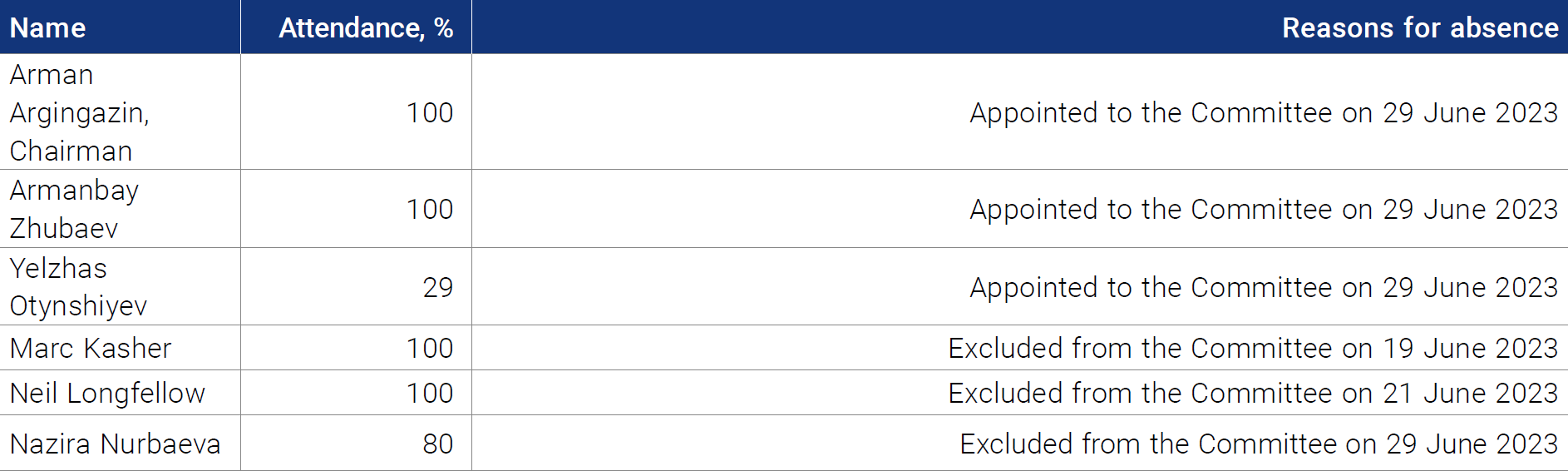Click the Reasons for absence header

pos(1019,27)
